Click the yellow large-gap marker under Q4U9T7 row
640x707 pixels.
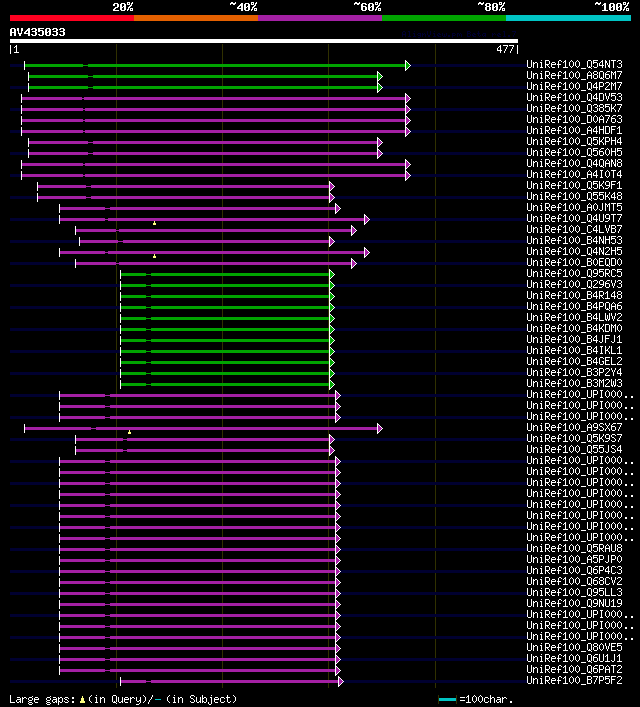(x=154, y=223)
